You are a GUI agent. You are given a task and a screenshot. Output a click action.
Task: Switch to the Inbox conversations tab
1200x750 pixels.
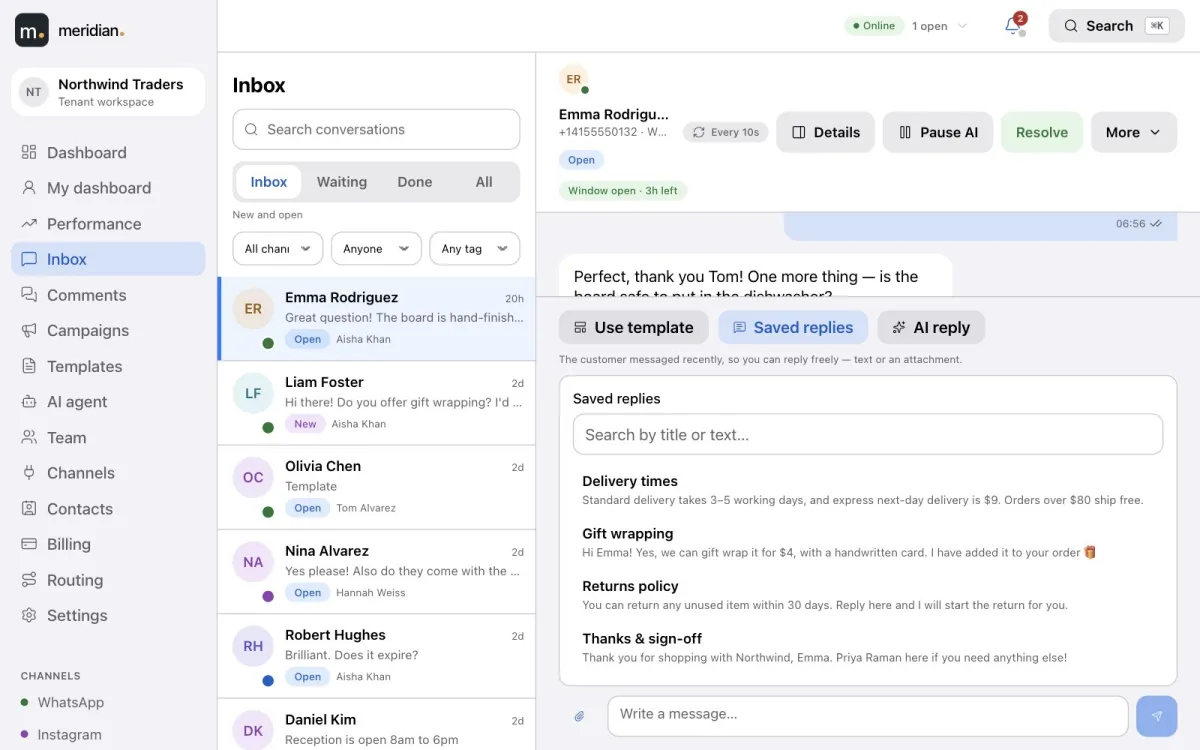tap(269, 182)
